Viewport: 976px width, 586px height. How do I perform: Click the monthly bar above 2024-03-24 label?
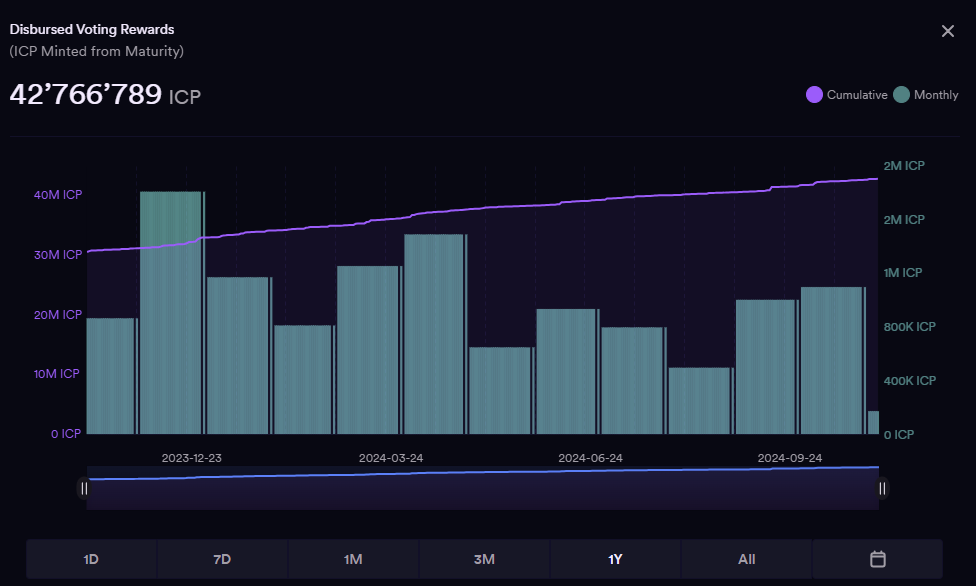click(x=434, y=334)
